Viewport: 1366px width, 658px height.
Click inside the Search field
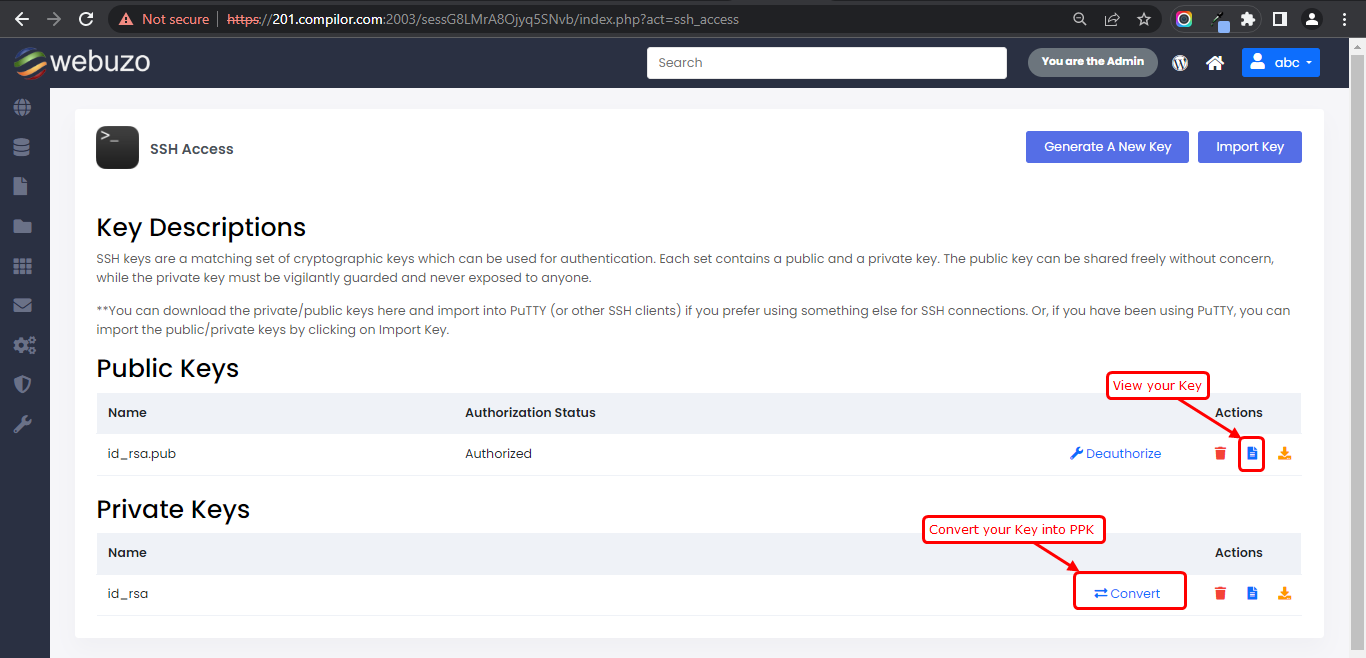(x=826, y=62)
